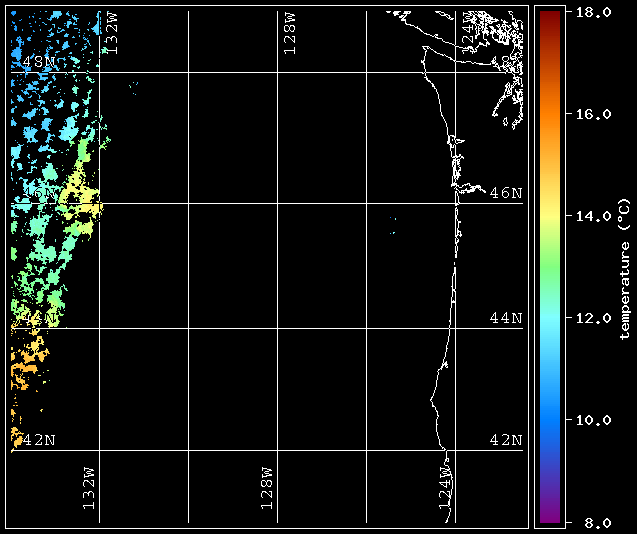This screenshot has width=637, height=534.
Task: Click the vertical temperature (°C) axis title
Action: click(x=624, y=267)
